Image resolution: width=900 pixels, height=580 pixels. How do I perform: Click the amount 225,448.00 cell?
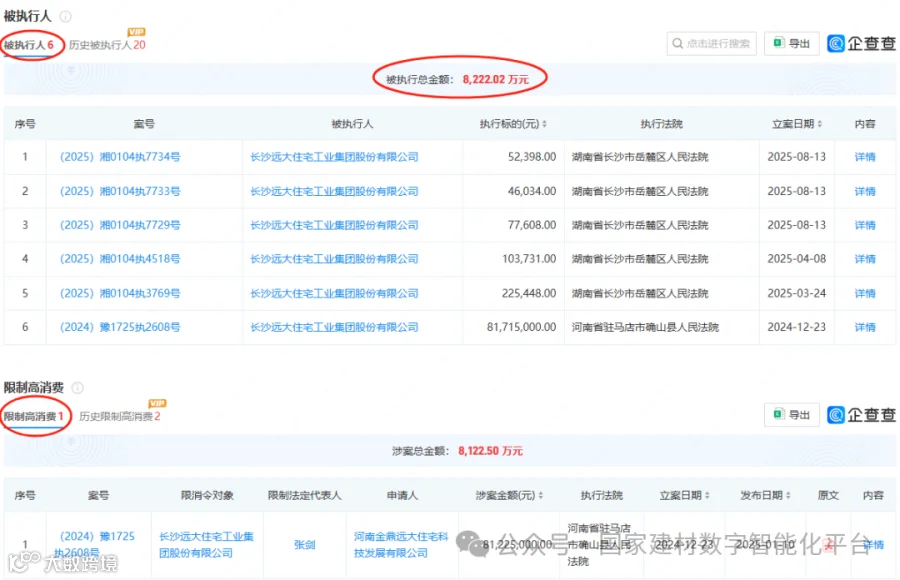pyautogui.click(x=529, y=293)
